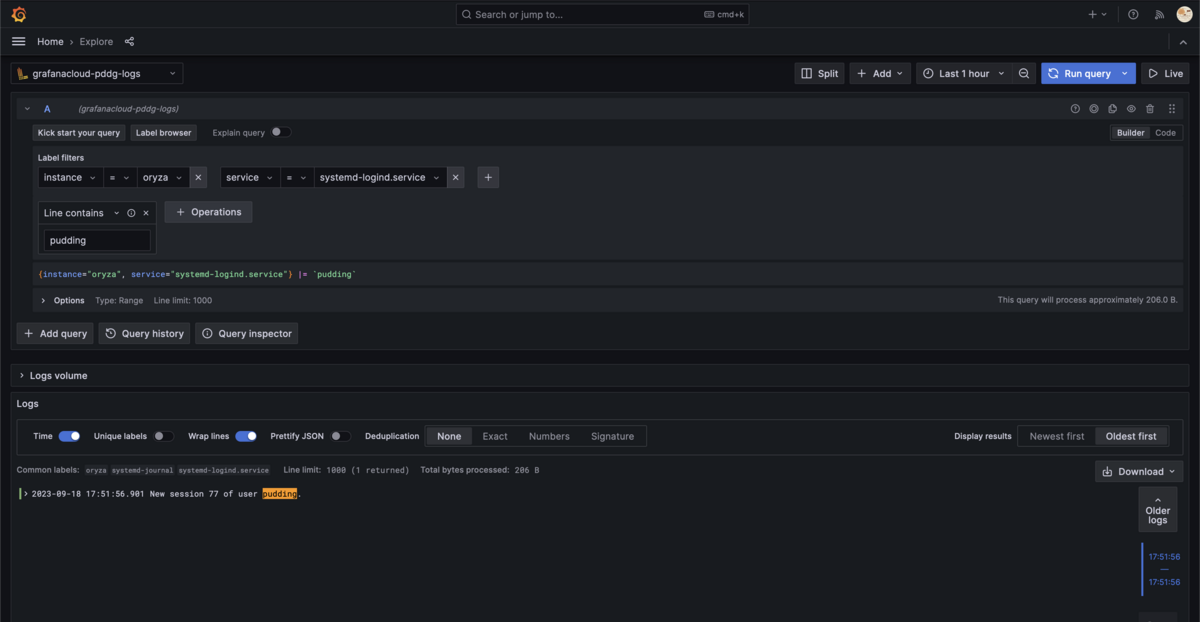Go to Explore breadcrumb
The height and width of the screenshot is (622, 1200).
pos(96,42)
